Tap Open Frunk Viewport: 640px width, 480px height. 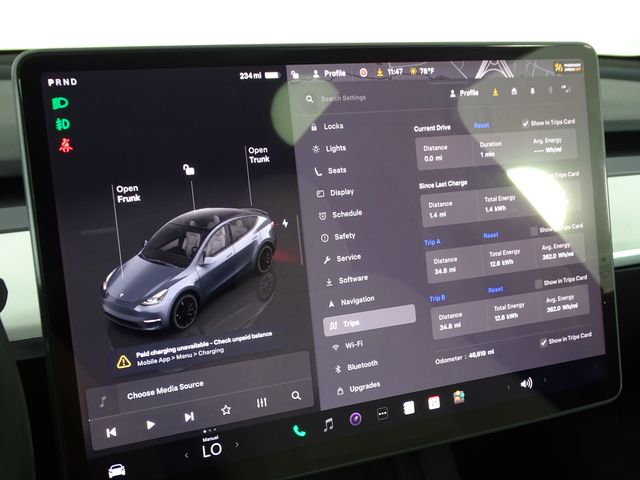pos(129,193)
